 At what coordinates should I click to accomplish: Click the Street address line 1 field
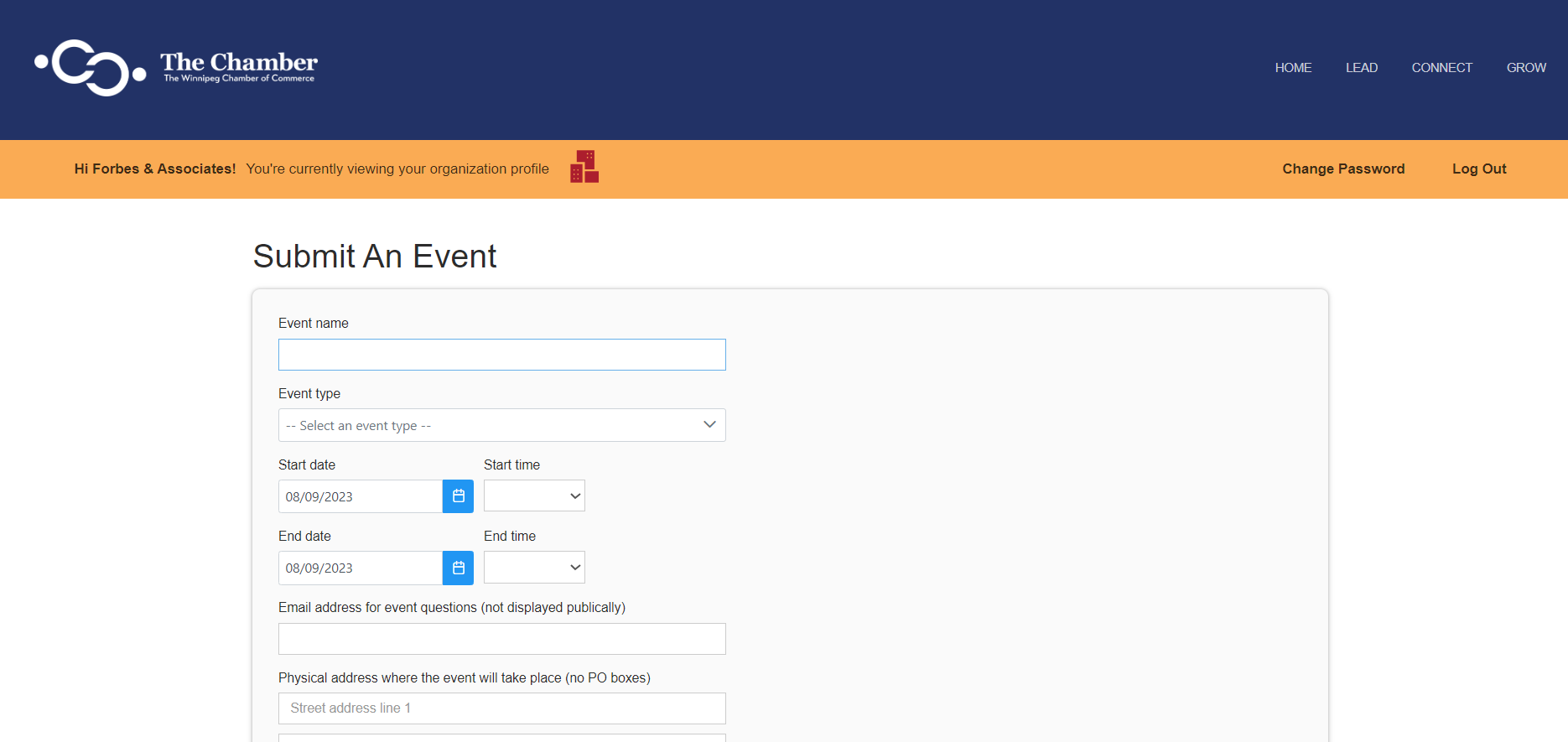tap(501, 708)
